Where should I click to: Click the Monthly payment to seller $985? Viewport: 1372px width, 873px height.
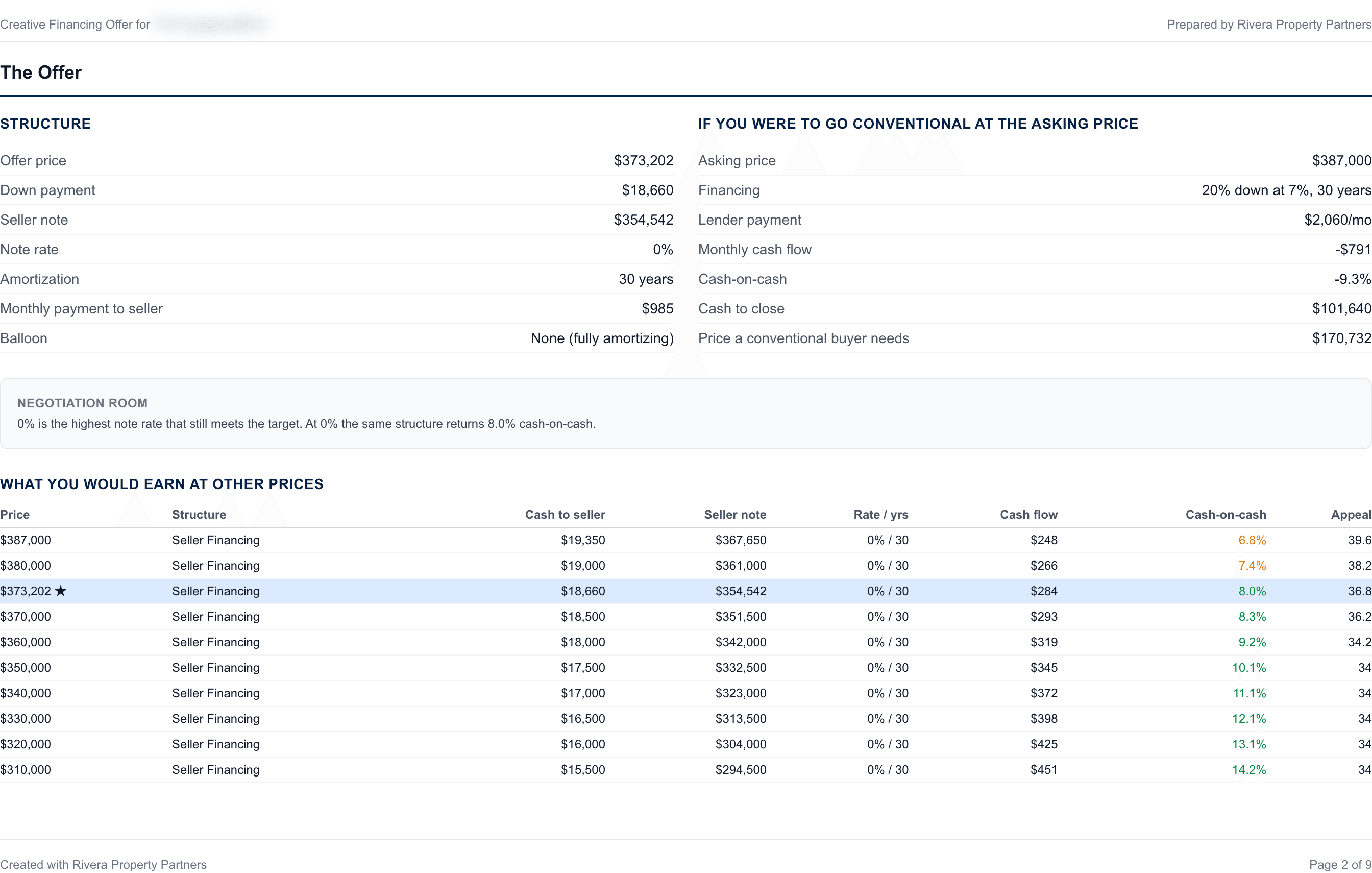point(657,309)
